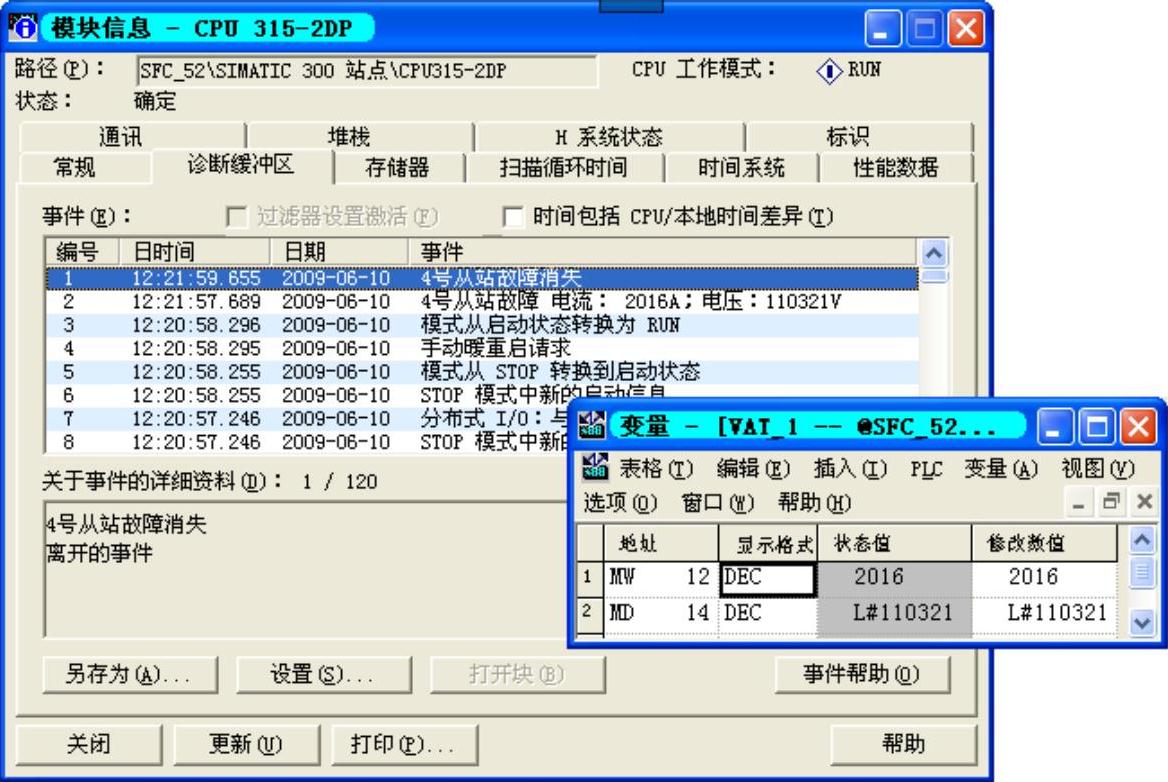
Task: Click the DEC display format cell for MW 12
Action: click(x=768, y=579)
